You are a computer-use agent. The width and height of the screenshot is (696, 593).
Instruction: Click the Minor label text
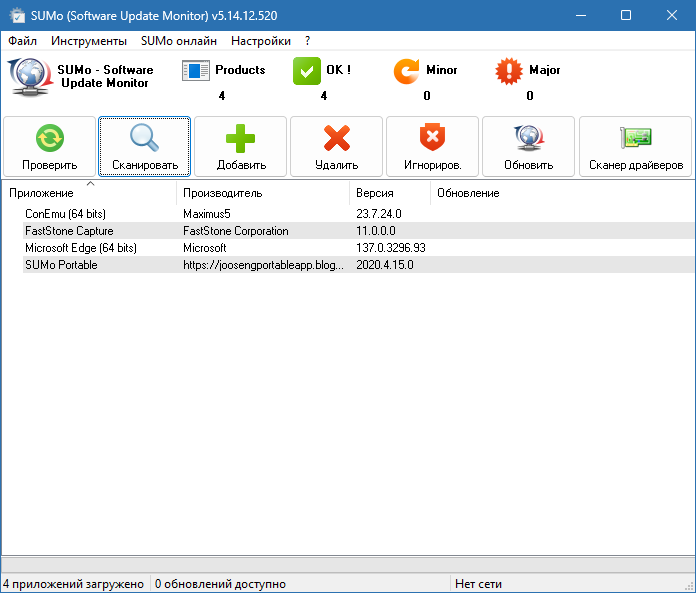pyautogui.click(x=441, y=70)
